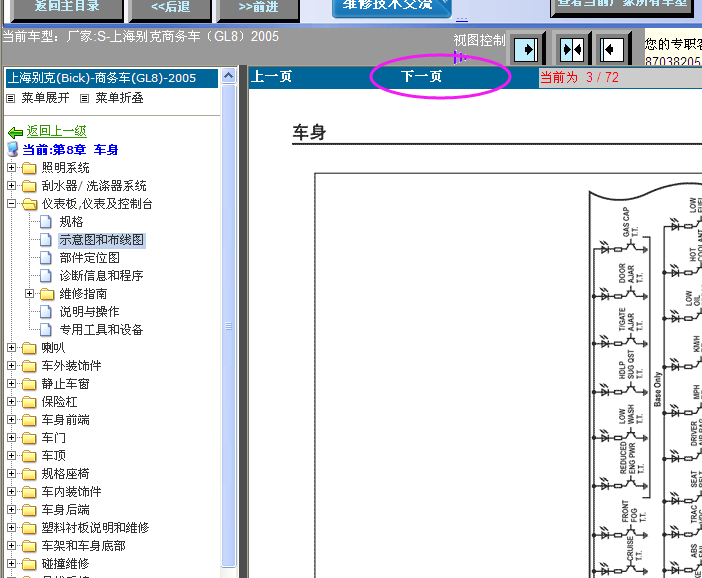
Task: Click the 车顶 folder icon
Action: click(x=29, y=456)
